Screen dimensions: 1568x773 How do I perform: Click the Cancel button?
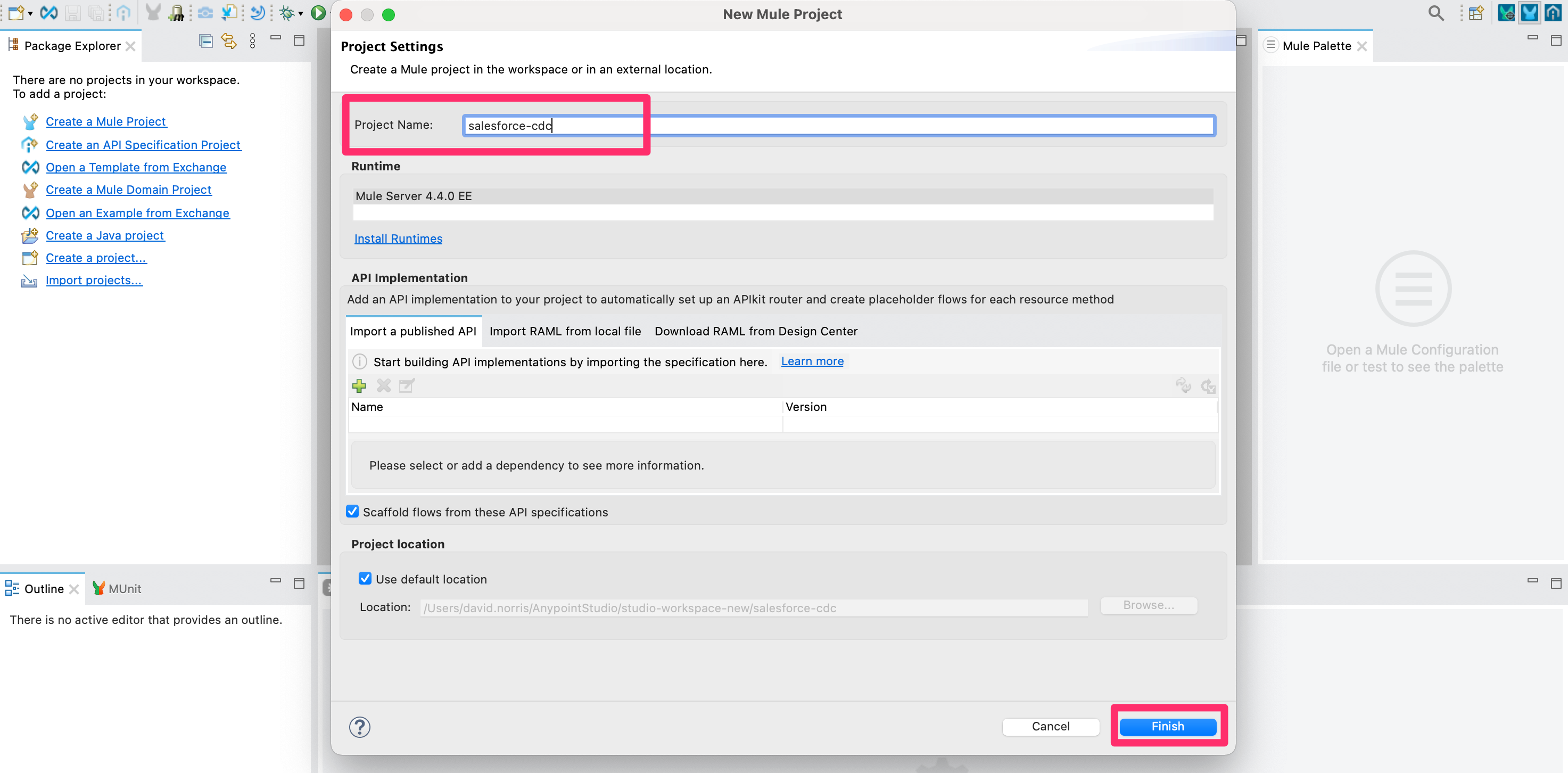tap(1051, 726)
